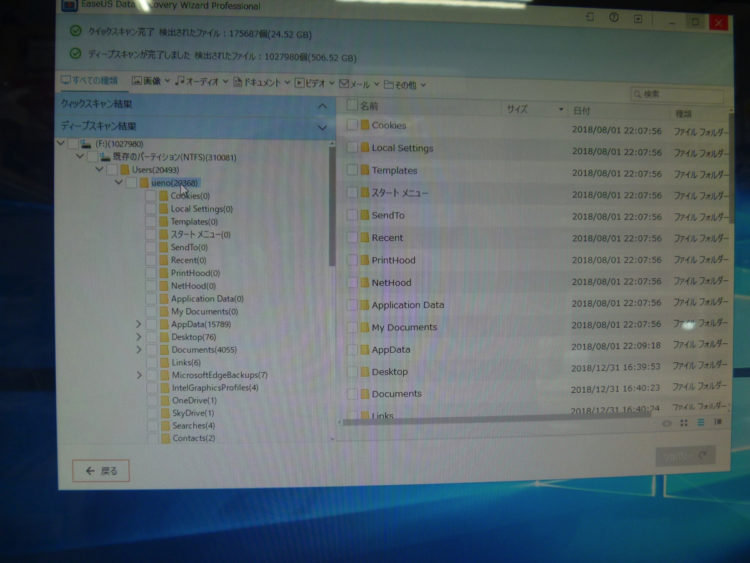Tick the Users(20493) tree checkbox
This screenshot has height=563, width=750.
[112, 169]
